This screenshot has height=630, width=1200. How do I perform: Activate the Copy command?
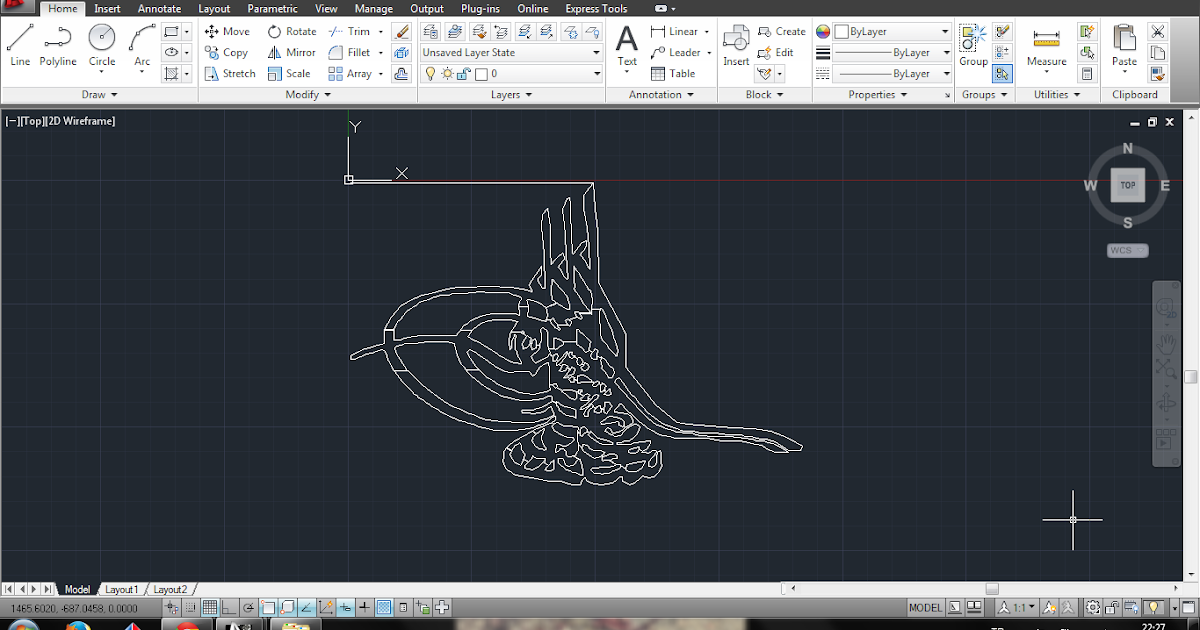tap(226, 52)
